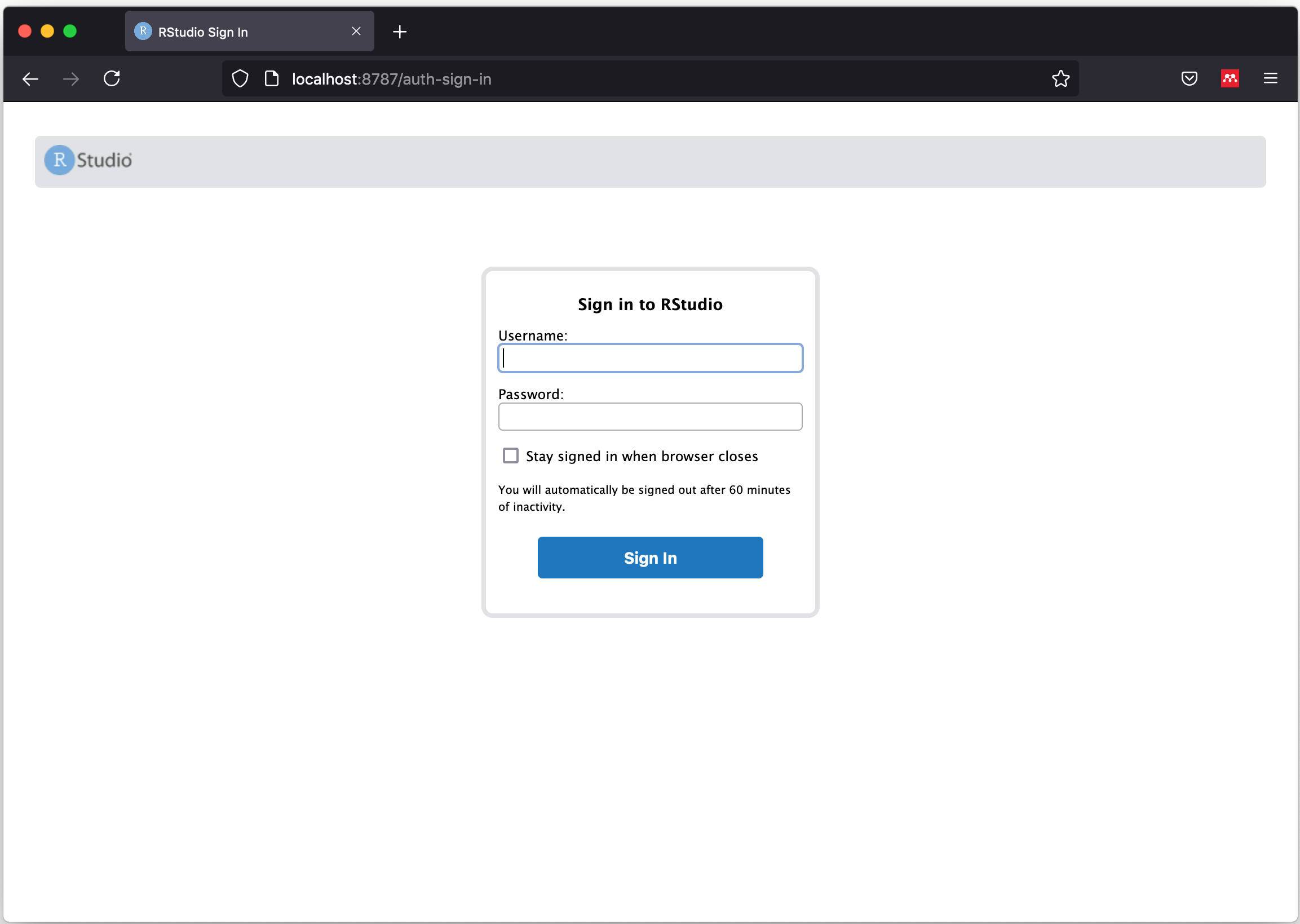Open a new tab with plus button
This screenshot has height=924, width=1300.
point(400,32)
